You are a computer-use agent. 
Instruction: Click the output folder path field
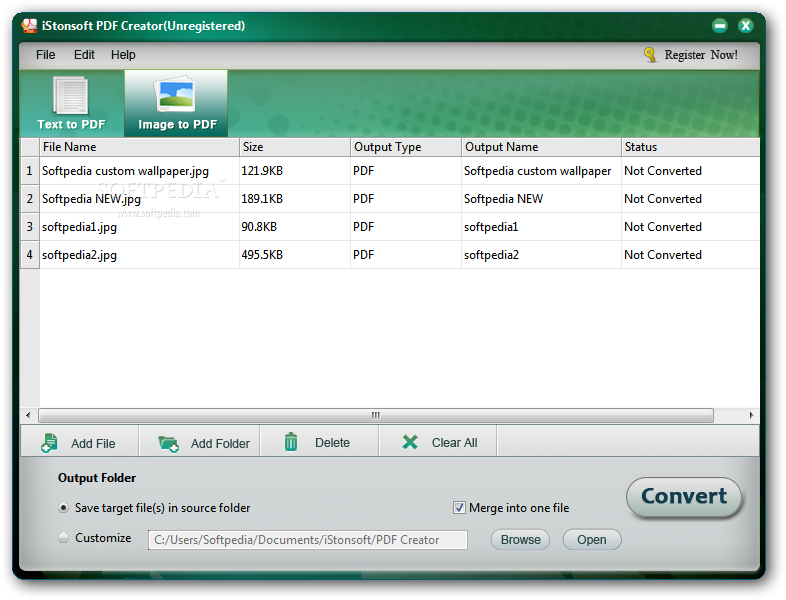308,540
